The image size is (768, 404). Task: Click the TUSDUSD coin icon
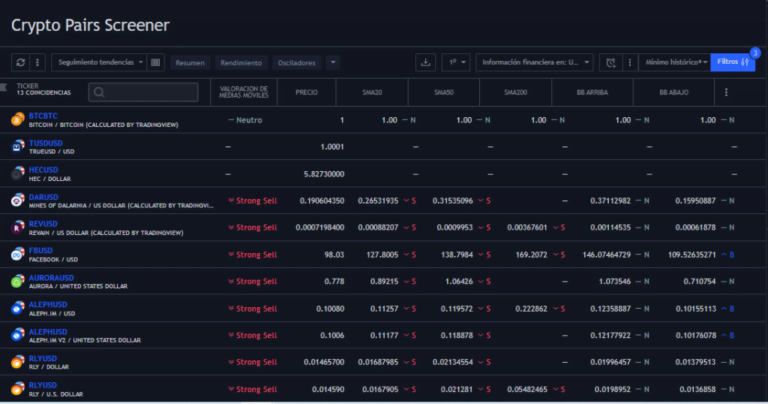pos(18,146)
